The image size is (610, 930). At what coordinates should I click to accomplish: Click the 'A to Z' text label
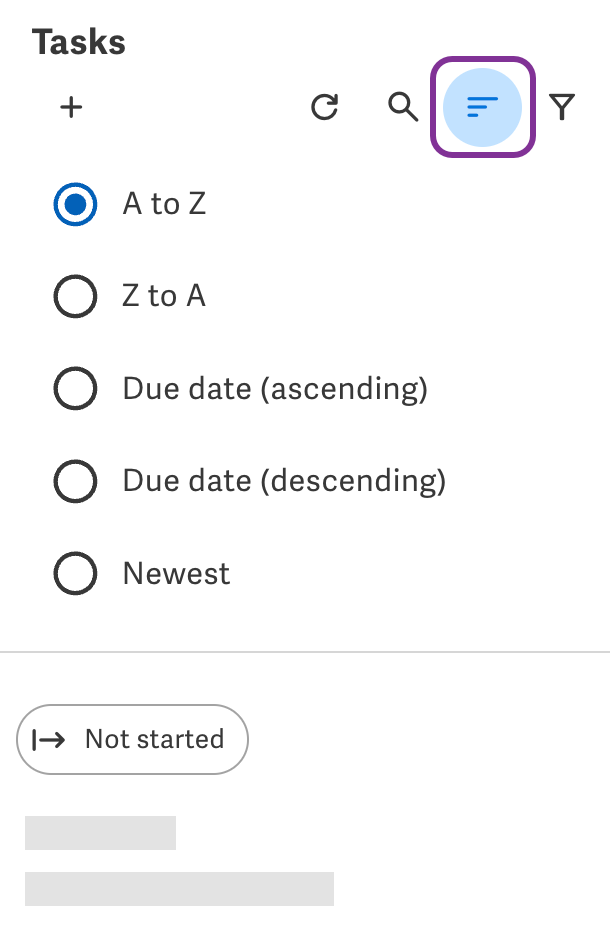click(164, 204)
